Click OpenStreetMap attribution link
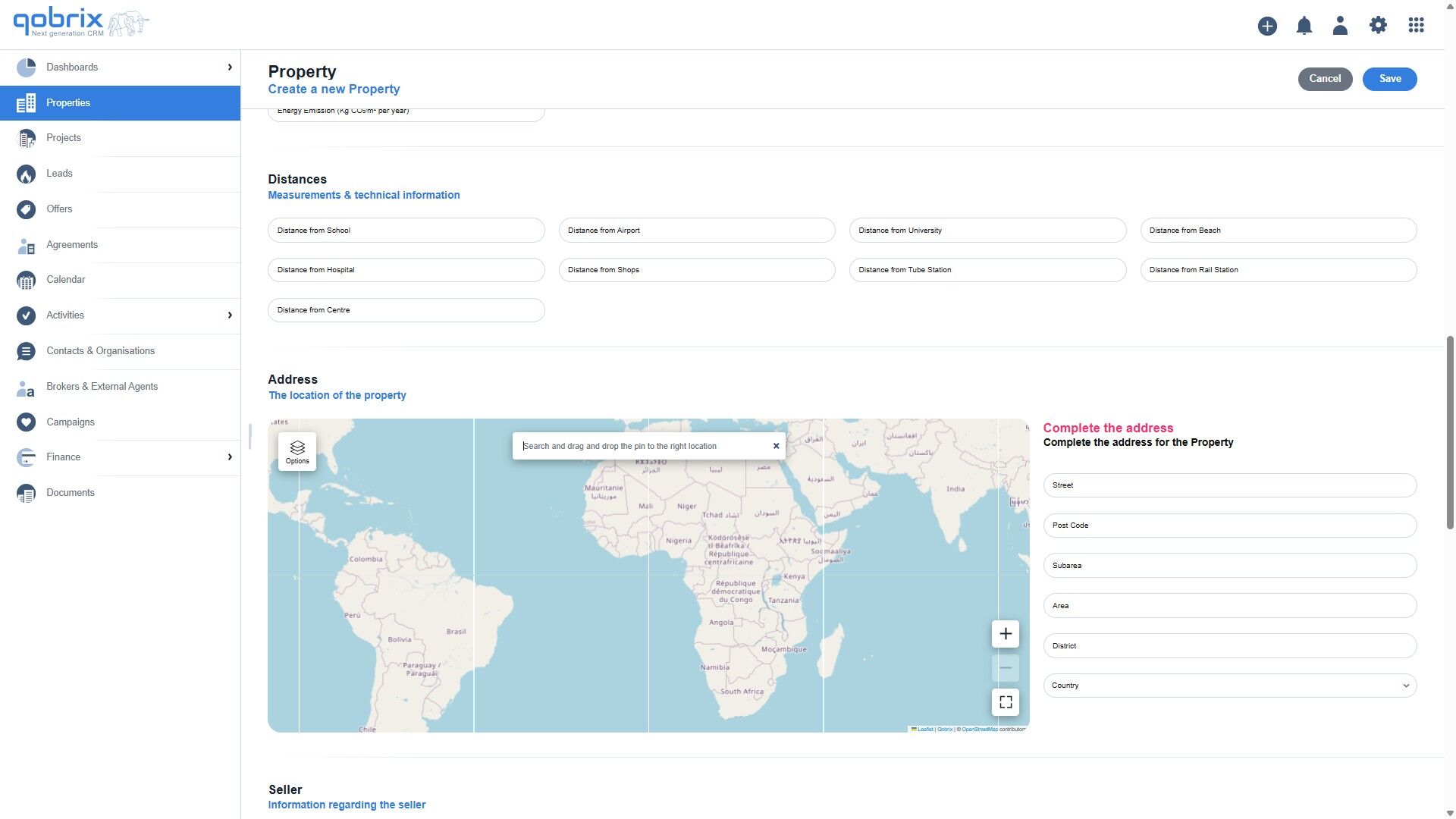Image resolution: width=1456 pixels, height=819 pixels. (979, 730)
